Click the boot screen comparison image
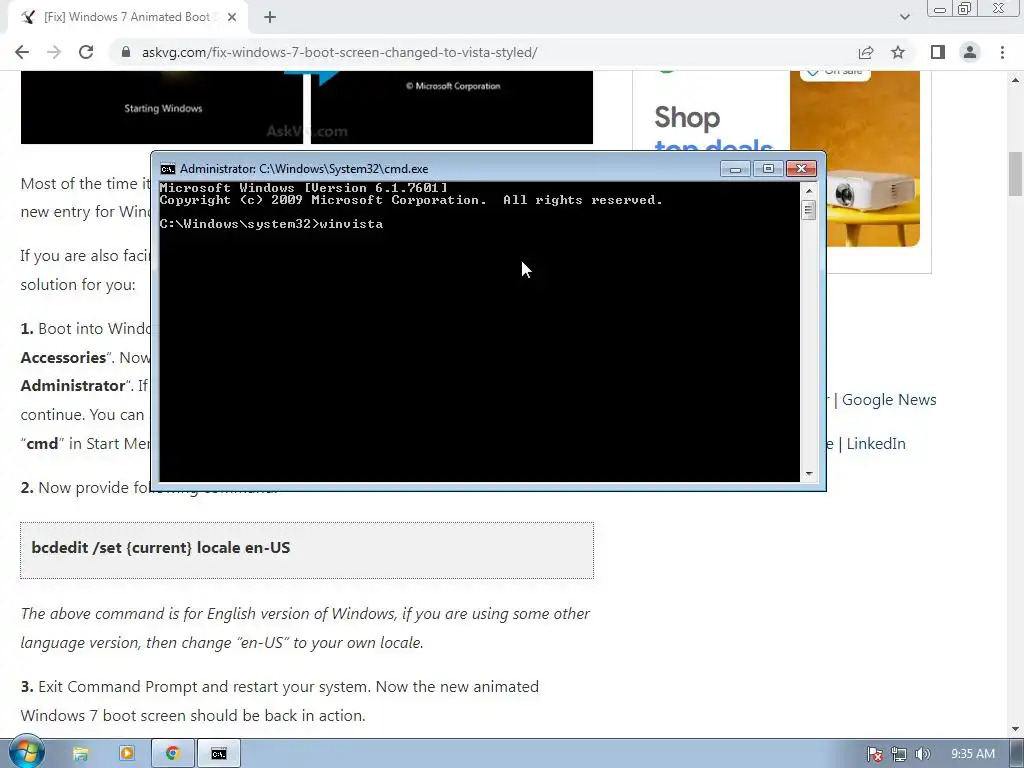Image resolution: width=1024 pixels, height=768 pixels. [x=307, y=107]
